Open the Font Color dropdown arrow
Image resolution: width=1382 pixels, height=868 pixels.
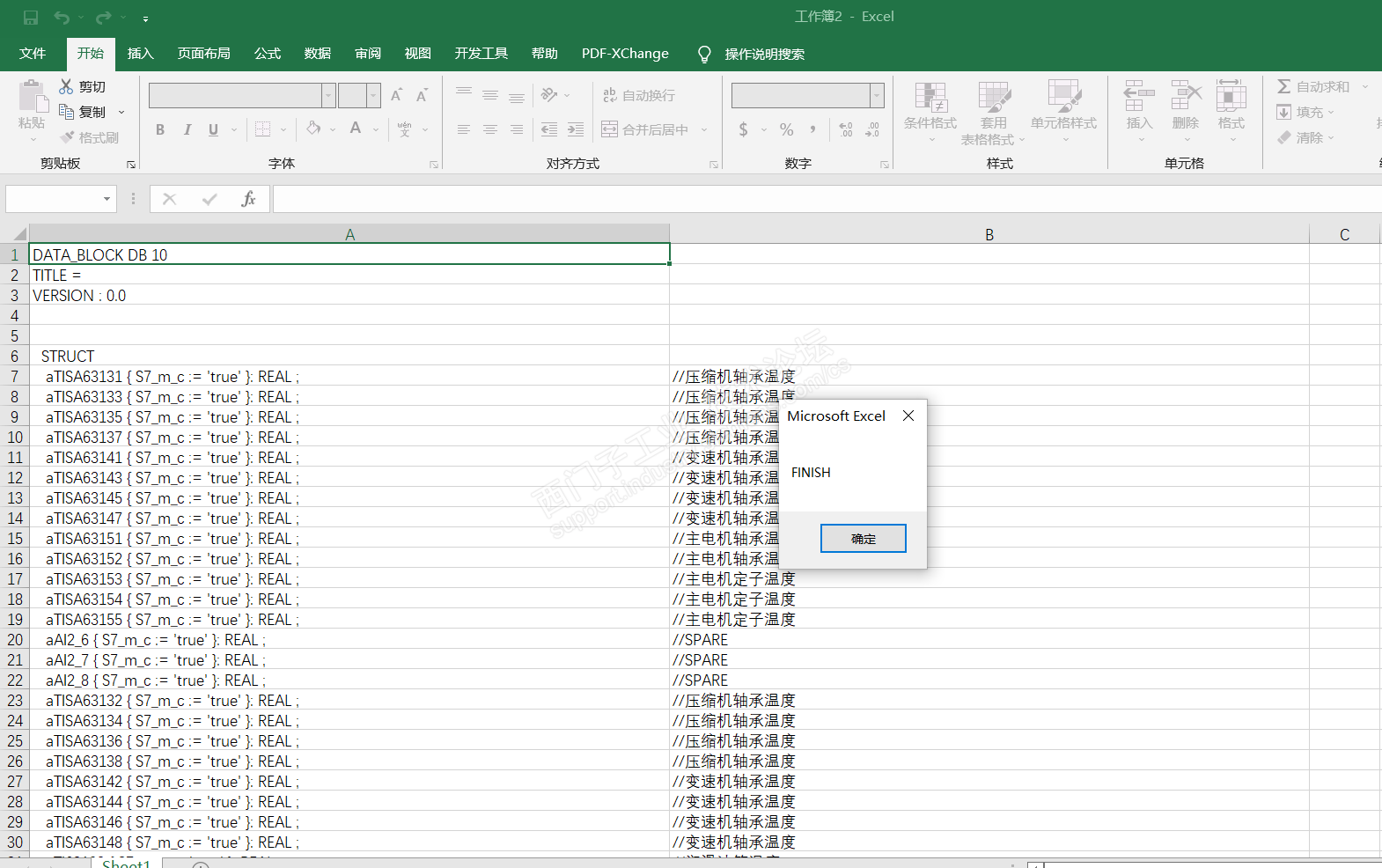coord(376,129)
